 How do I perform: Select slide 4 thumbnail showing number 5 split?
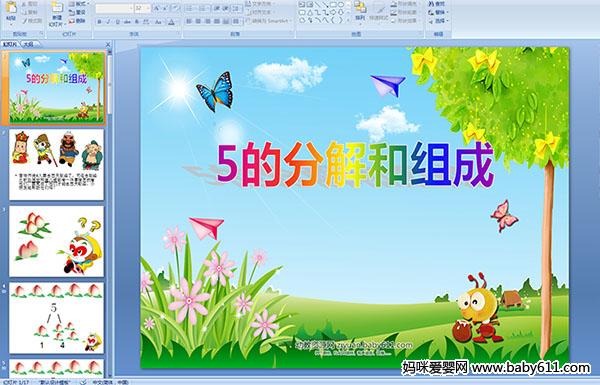57,318
